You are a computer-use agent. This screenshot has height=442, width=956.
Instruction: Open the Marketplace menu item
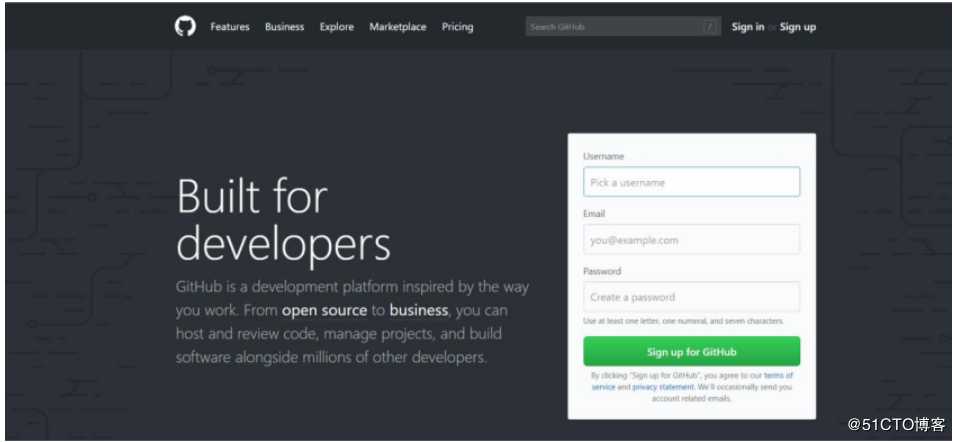398,27
